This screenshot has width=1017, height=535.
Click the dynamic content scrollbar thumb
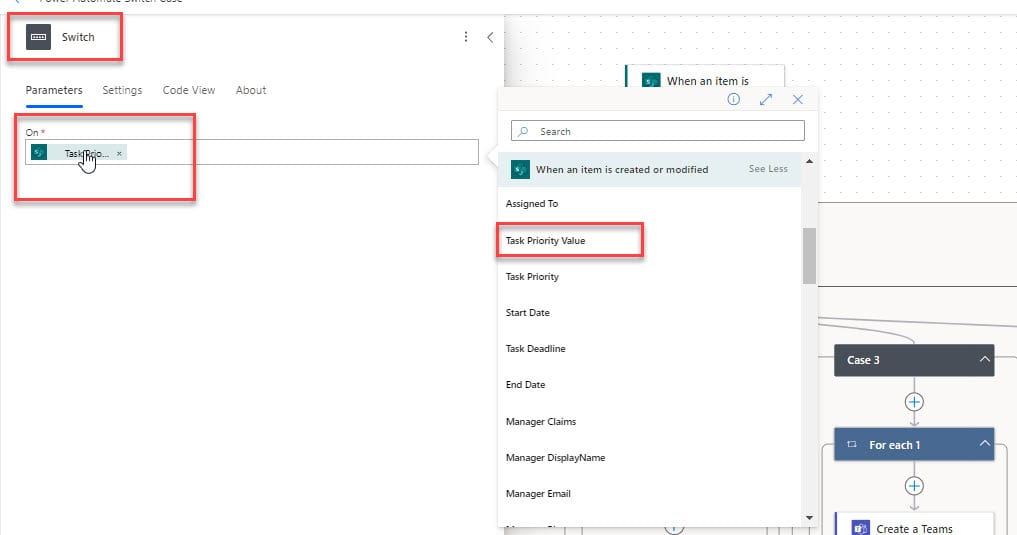pyautogui.click(x=809, y=256)
